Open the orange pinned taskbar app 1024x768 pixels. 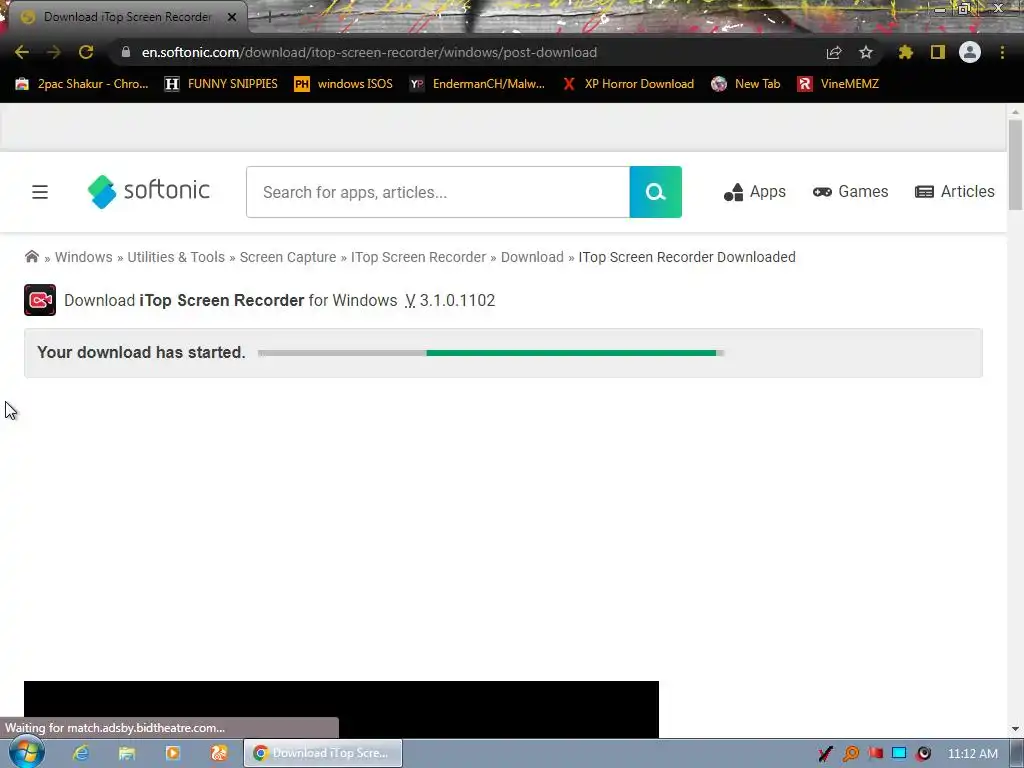click(219, 754)
